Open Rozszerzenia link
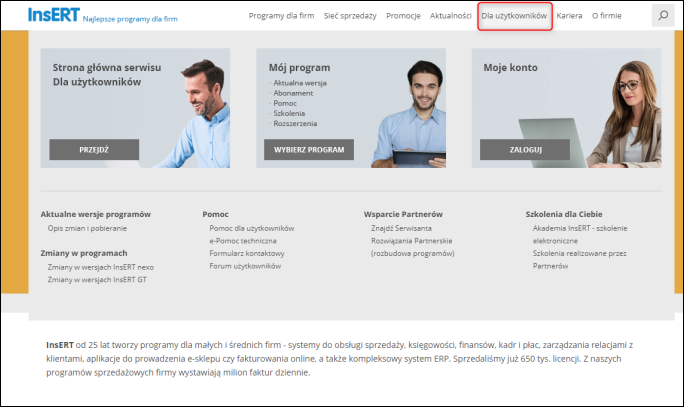Image resolution: width=684 pixels, height=407 pixels. pos(295,123)
